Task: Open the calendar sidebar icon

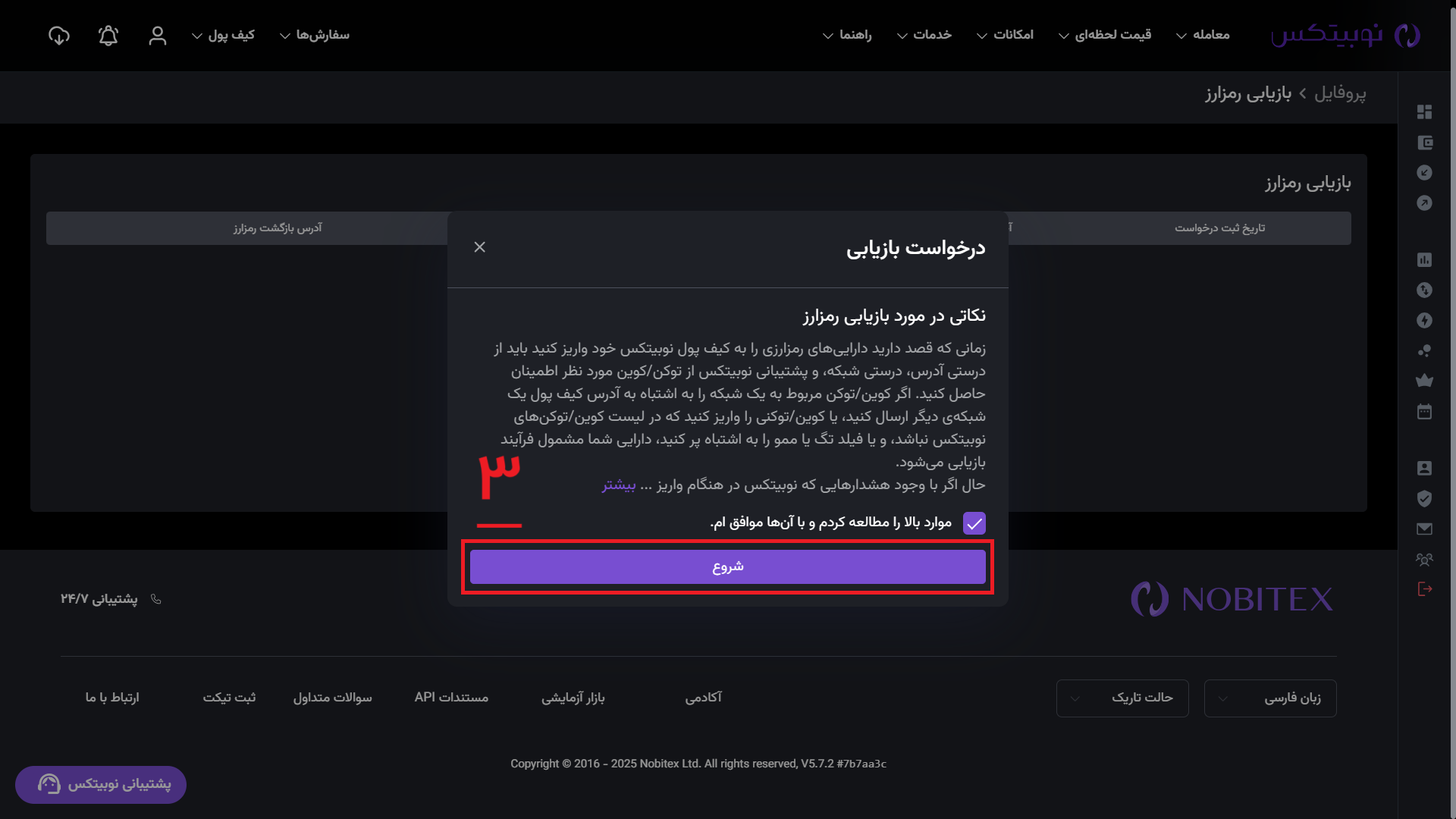Action: pyautogui.click(x=1424, y=412)
